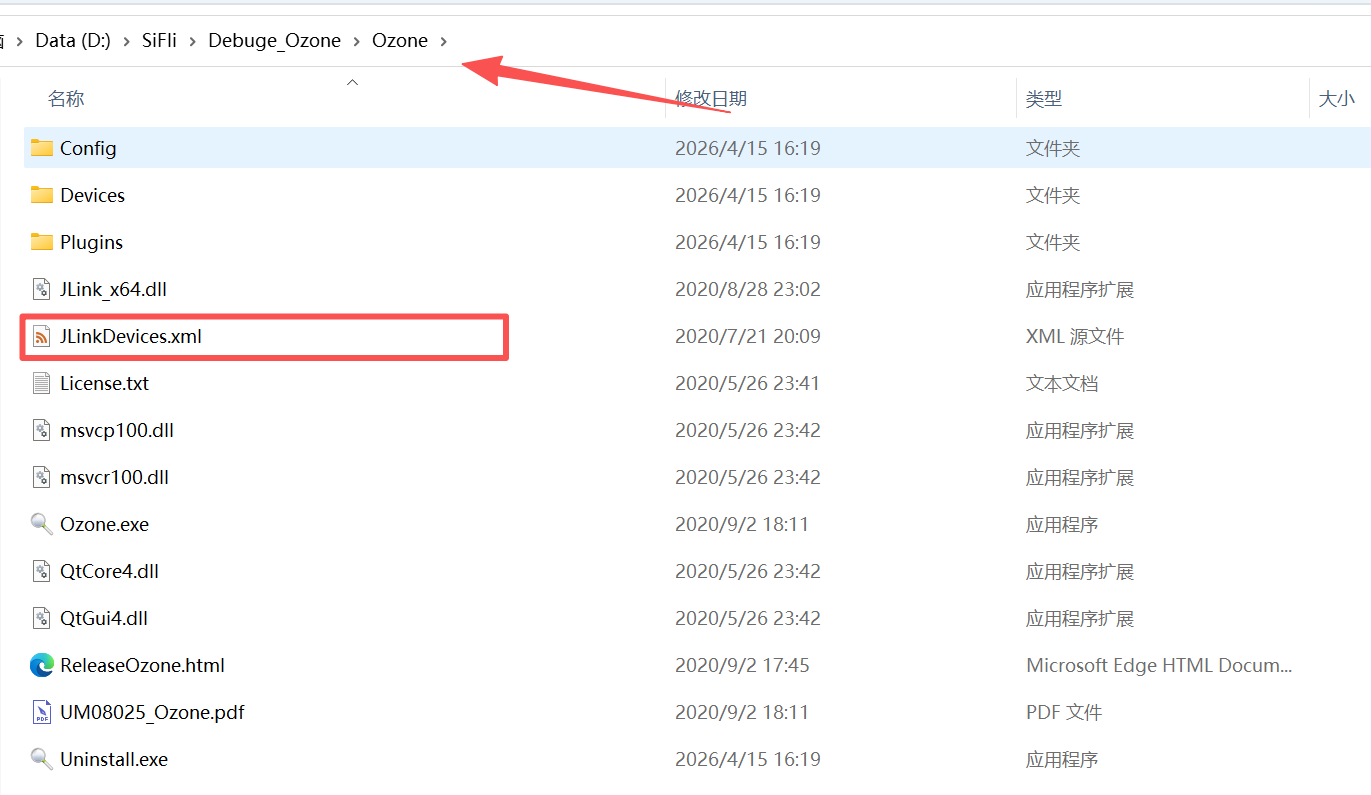Image resolution: width=1371 pixels, height=795 pixels.
Task: Select the Plugins folder name
Action: [91, 242]
